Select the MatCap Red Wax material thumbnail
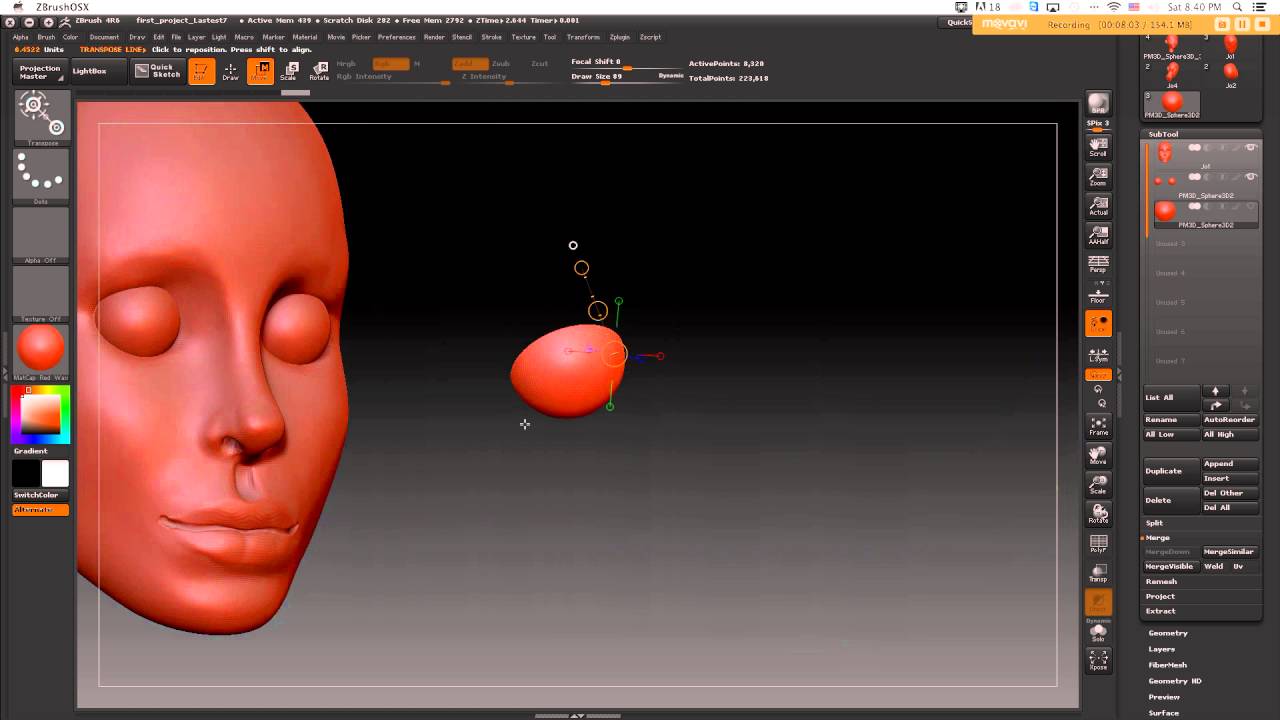The height and width of the screenshot is (720, 1280). (x=41, y=349)
